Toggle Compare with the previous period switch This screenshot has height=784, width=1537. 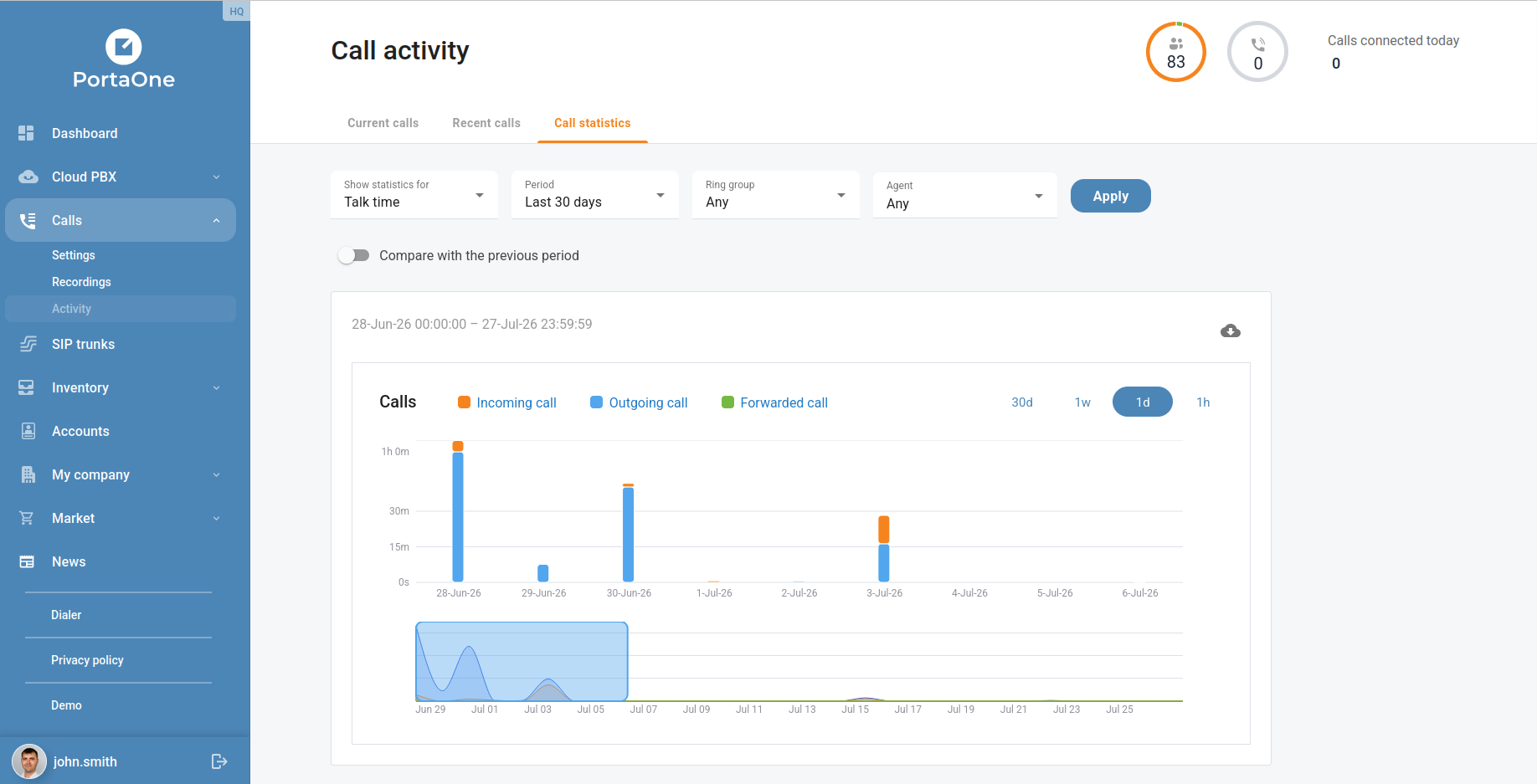click(354, 255)
